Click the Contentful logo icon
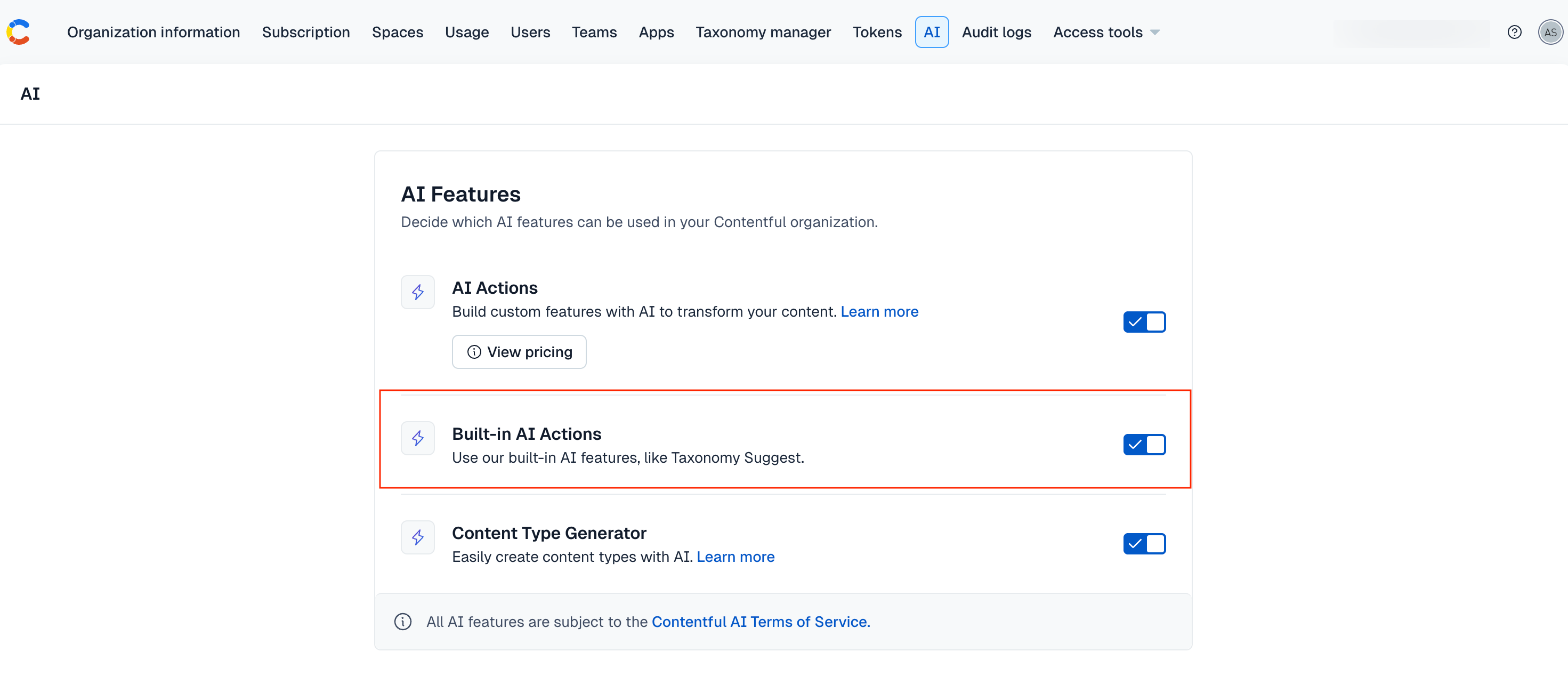The image size is (1568, 676). point(18,33)
